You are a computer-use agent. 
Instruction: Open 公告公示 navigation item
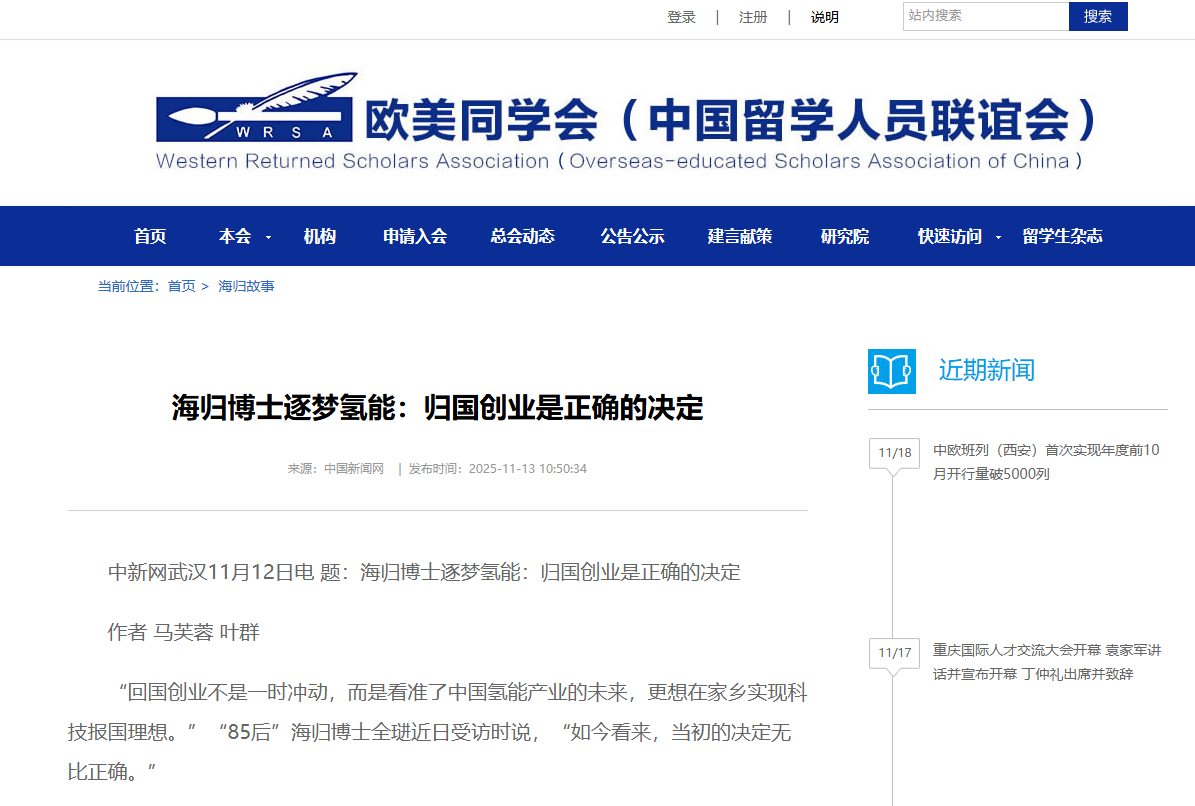coord(632,236)
